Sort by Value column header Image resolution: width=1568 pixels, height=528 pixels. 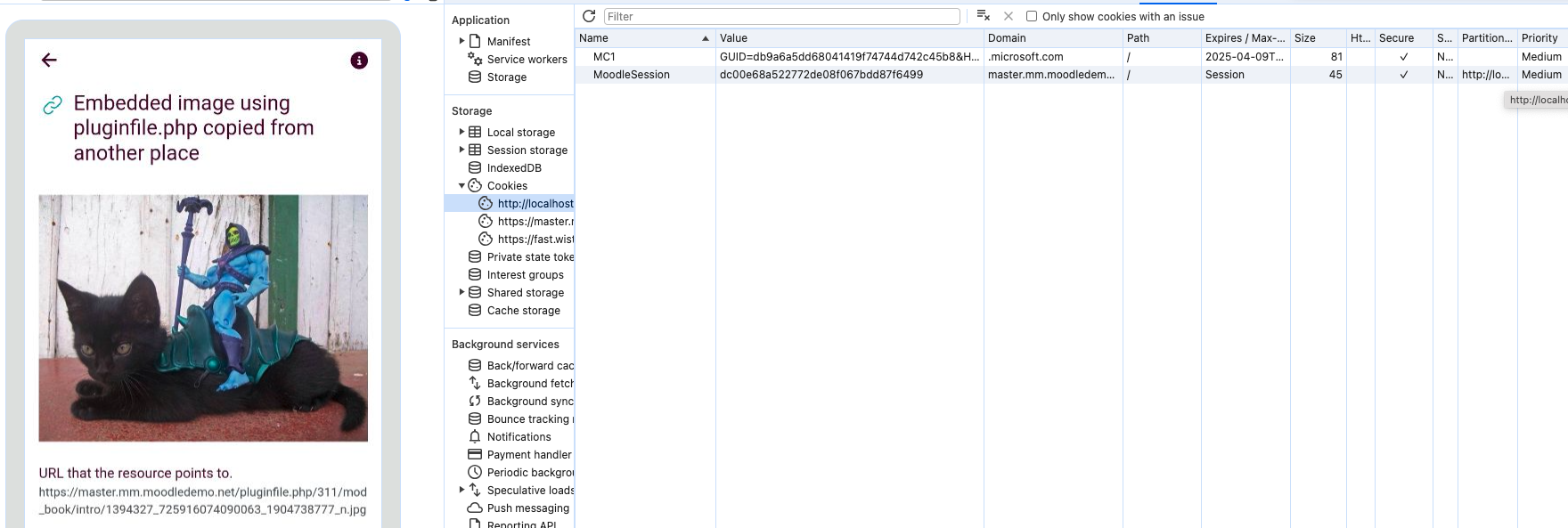[x=850, y=38]
